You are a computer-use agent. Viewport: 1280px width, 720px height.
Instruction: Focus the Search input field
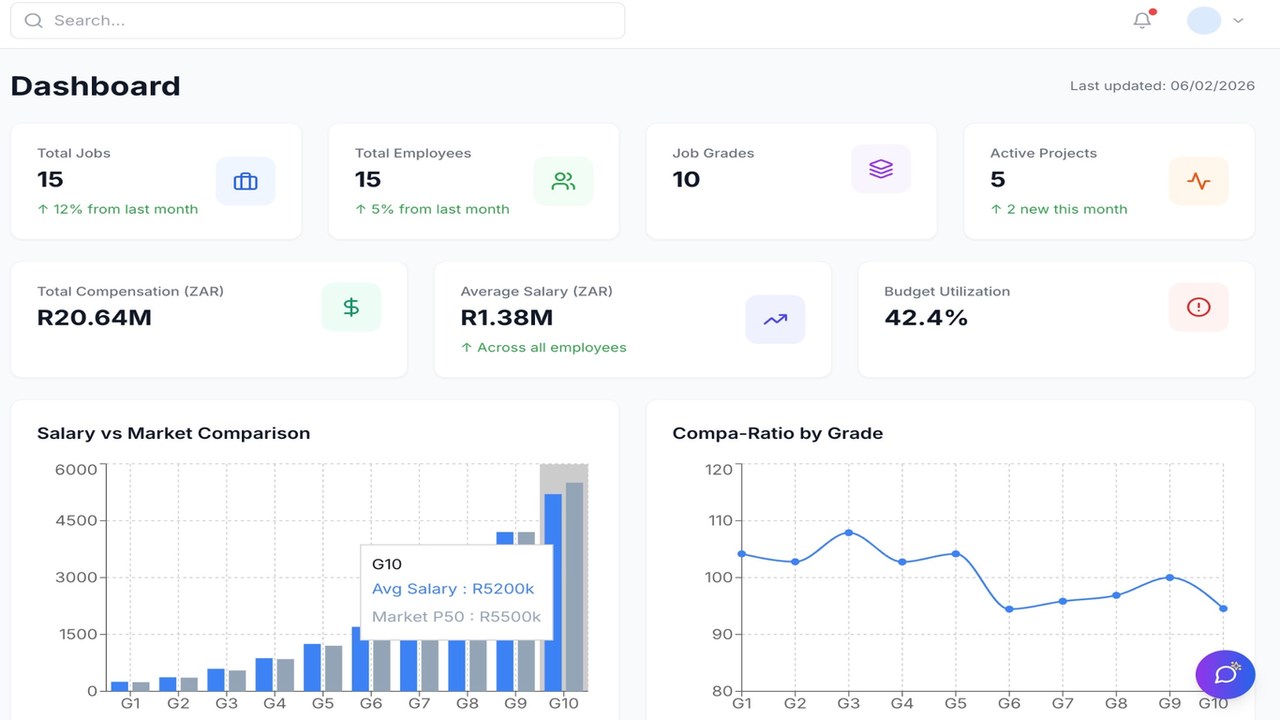point(317,20)
